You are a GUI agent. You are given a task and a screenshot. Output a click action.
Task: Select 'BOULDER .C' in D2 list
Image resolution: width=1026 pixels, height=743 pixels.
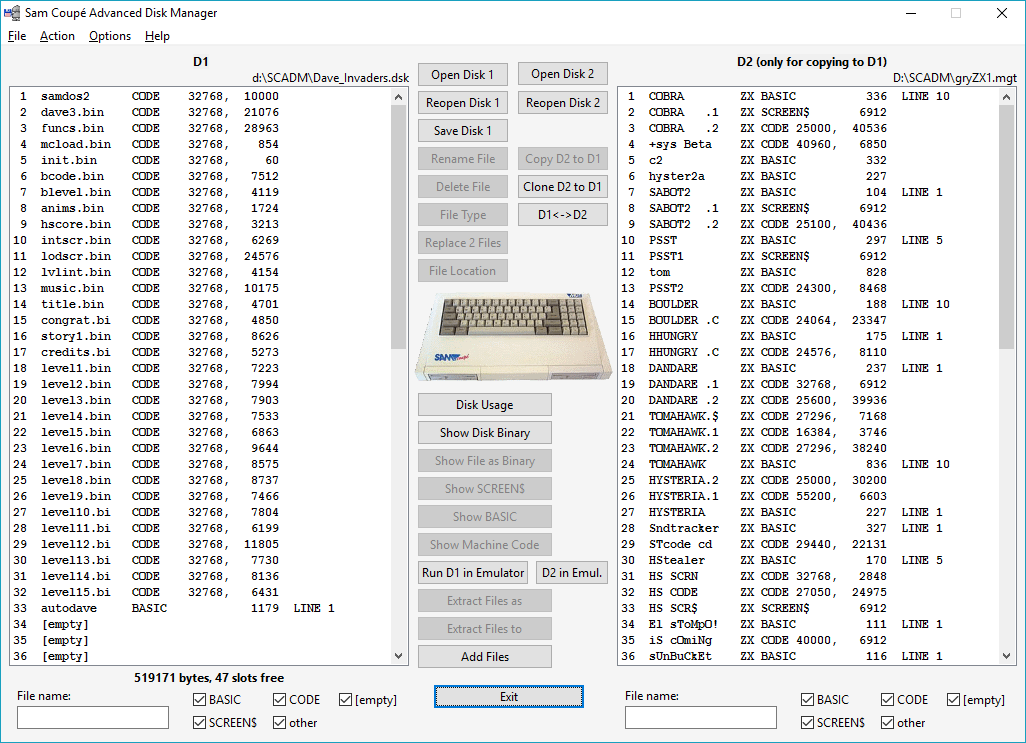tap(808, 320)
